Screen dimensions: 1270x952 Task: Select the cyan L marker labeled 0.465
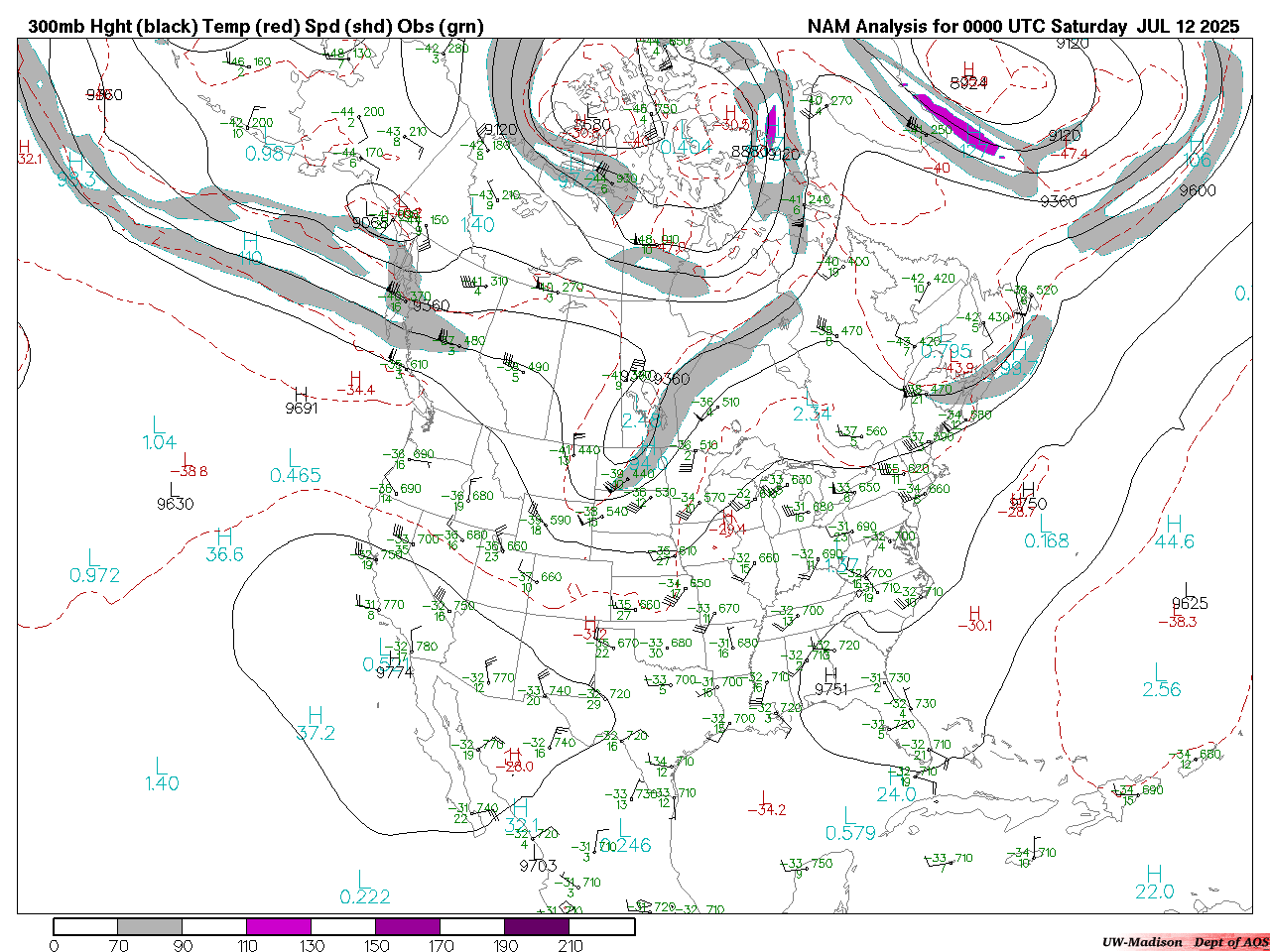(x=293, y=457)
